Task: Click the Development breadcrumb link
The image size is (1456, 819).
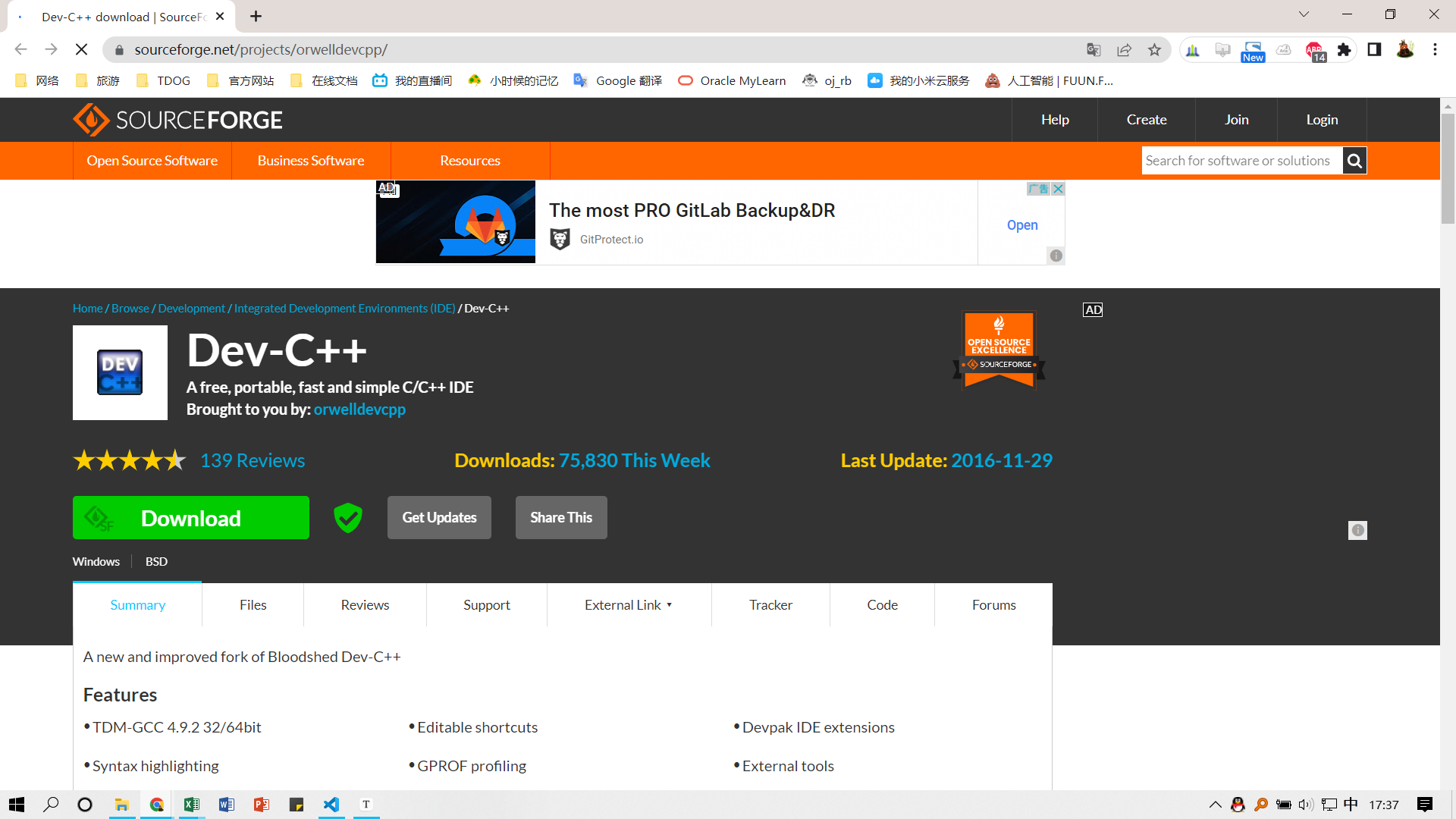Action: [x=191, y=309]
